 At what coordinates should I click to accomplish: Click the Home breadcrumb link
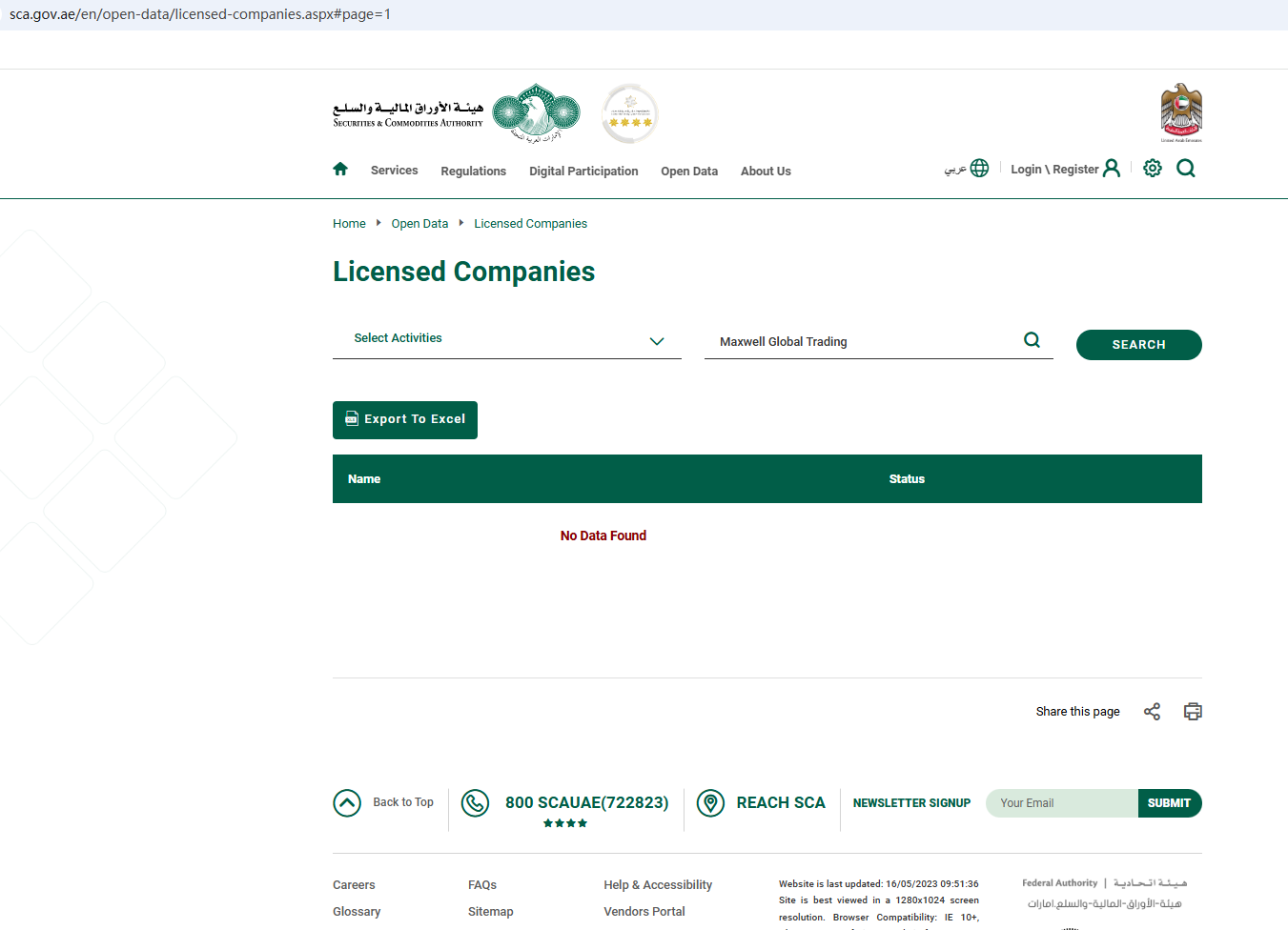[x=349, y=224]
